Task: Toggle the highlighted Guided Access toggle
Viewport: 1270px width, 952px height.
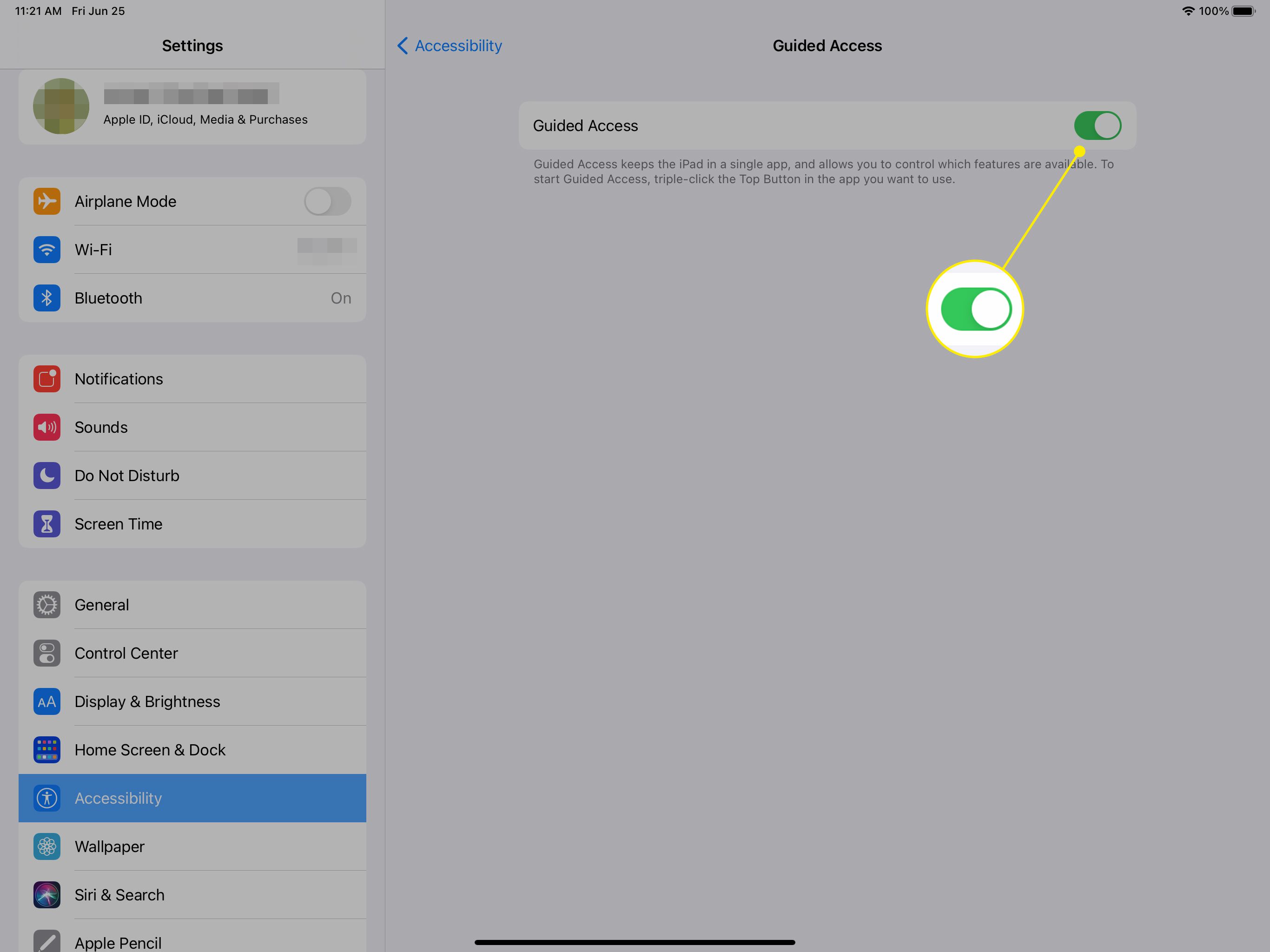Action: pos(1096,125)
